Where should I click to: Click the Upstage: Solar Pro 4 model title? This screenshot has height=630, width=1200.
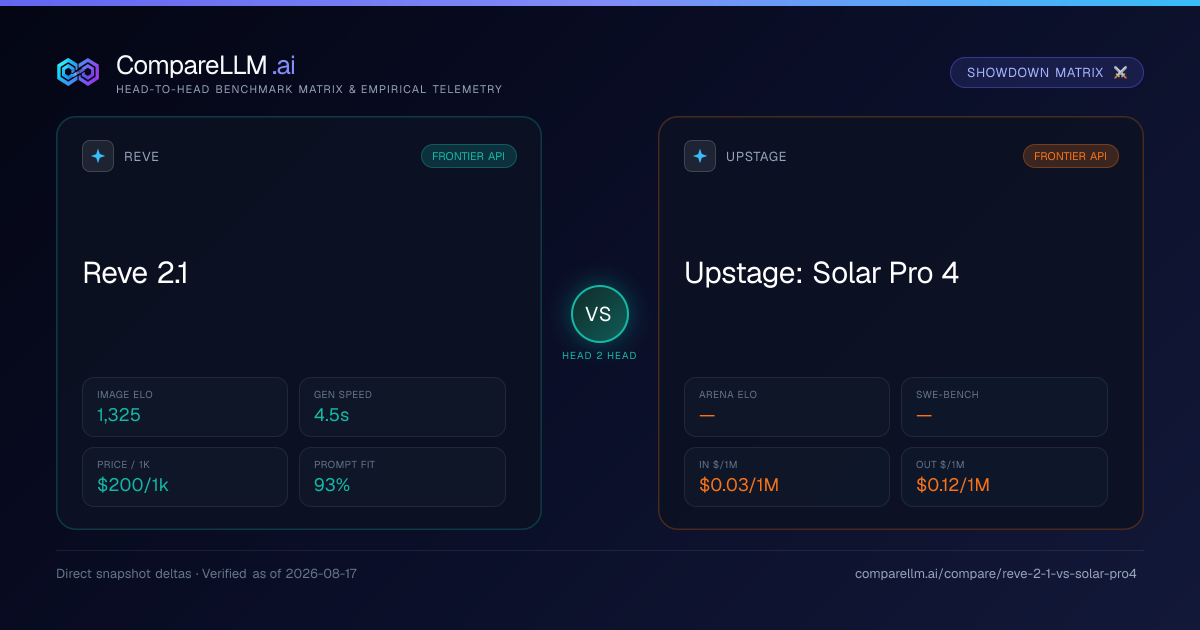[821, 273]
